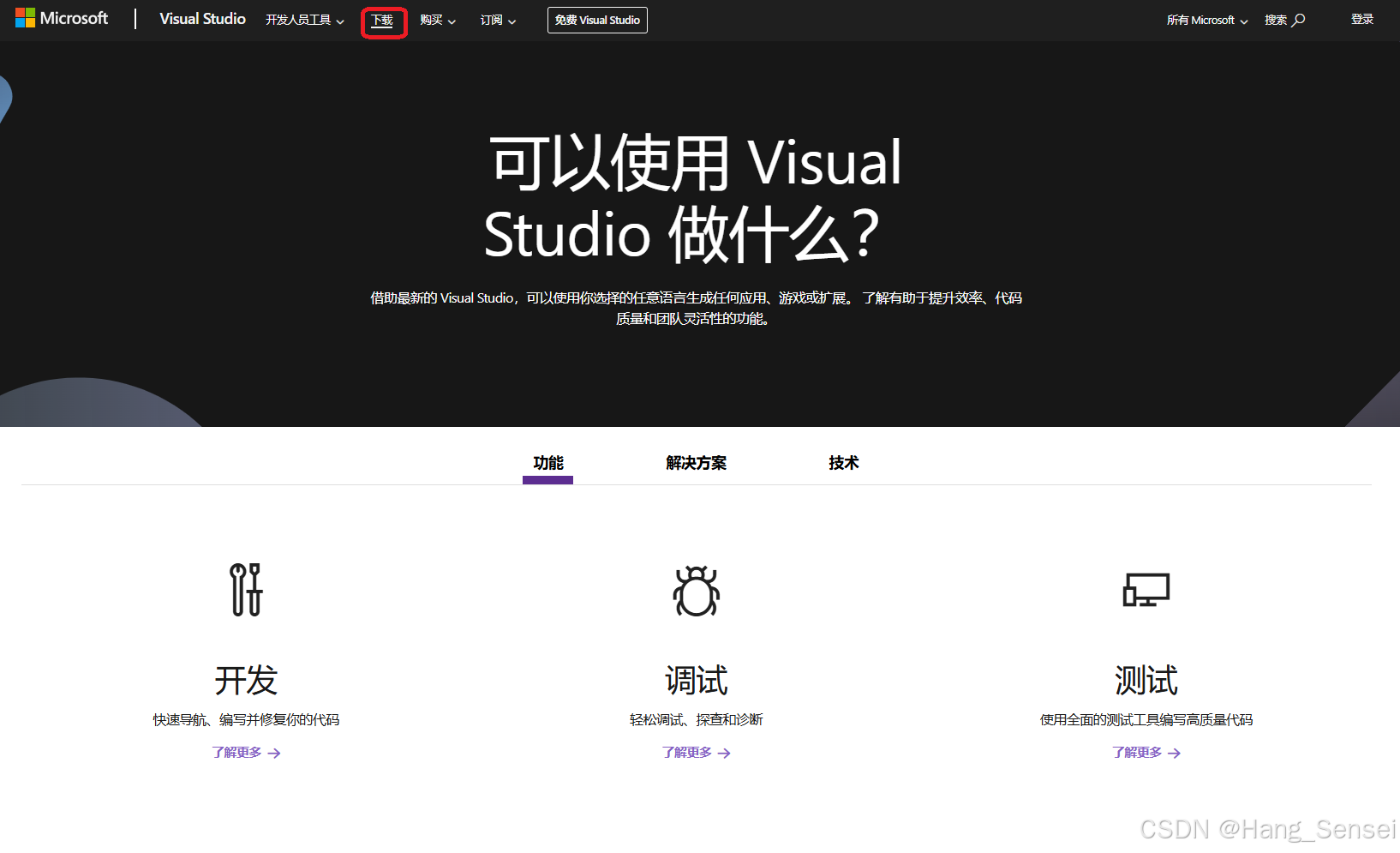The height and width of the screenshot is (853, 1400).
Task: Open 了解更多 link under 测试
Action: pos(1146,753)
